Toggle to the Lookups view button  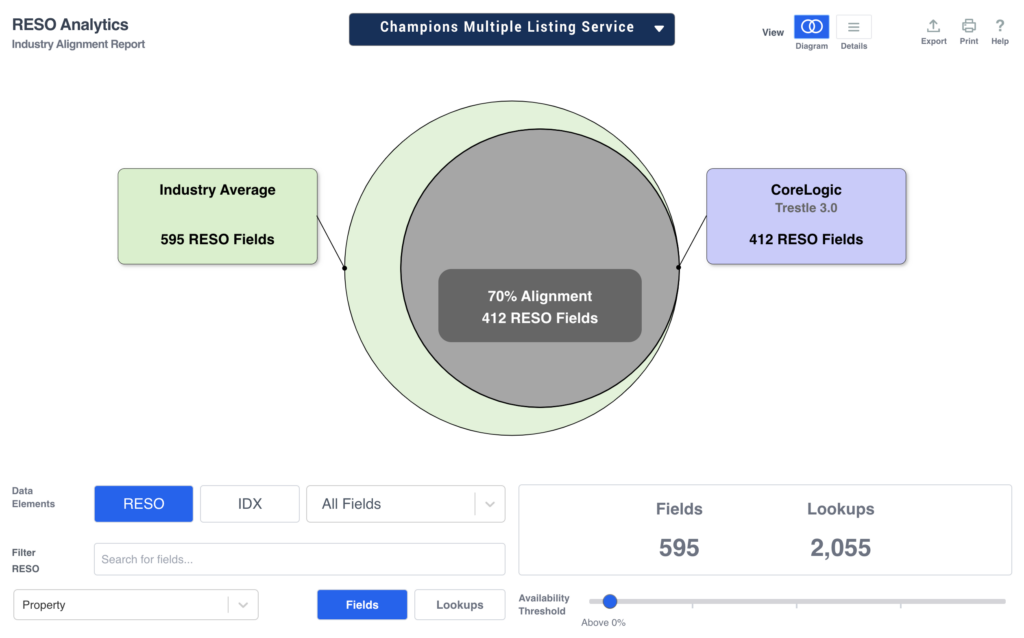459,605
